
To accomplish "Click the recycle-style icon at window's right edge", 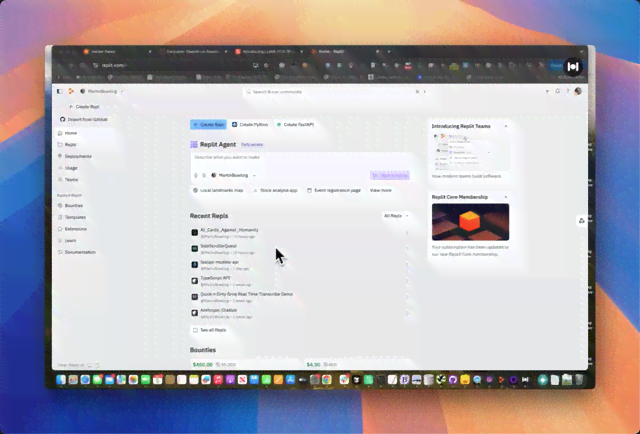I will coord(582,221).
